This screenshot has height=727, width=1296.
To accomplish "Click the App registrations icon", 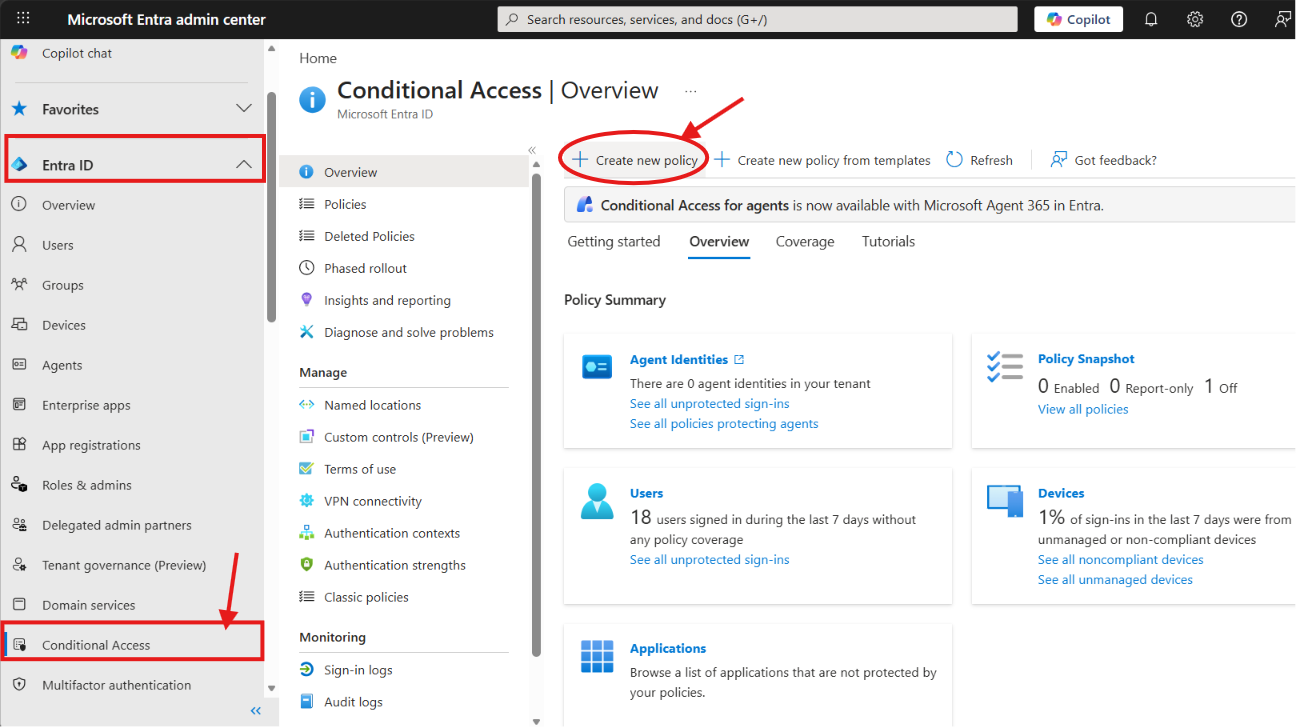I will pos(19,445).
